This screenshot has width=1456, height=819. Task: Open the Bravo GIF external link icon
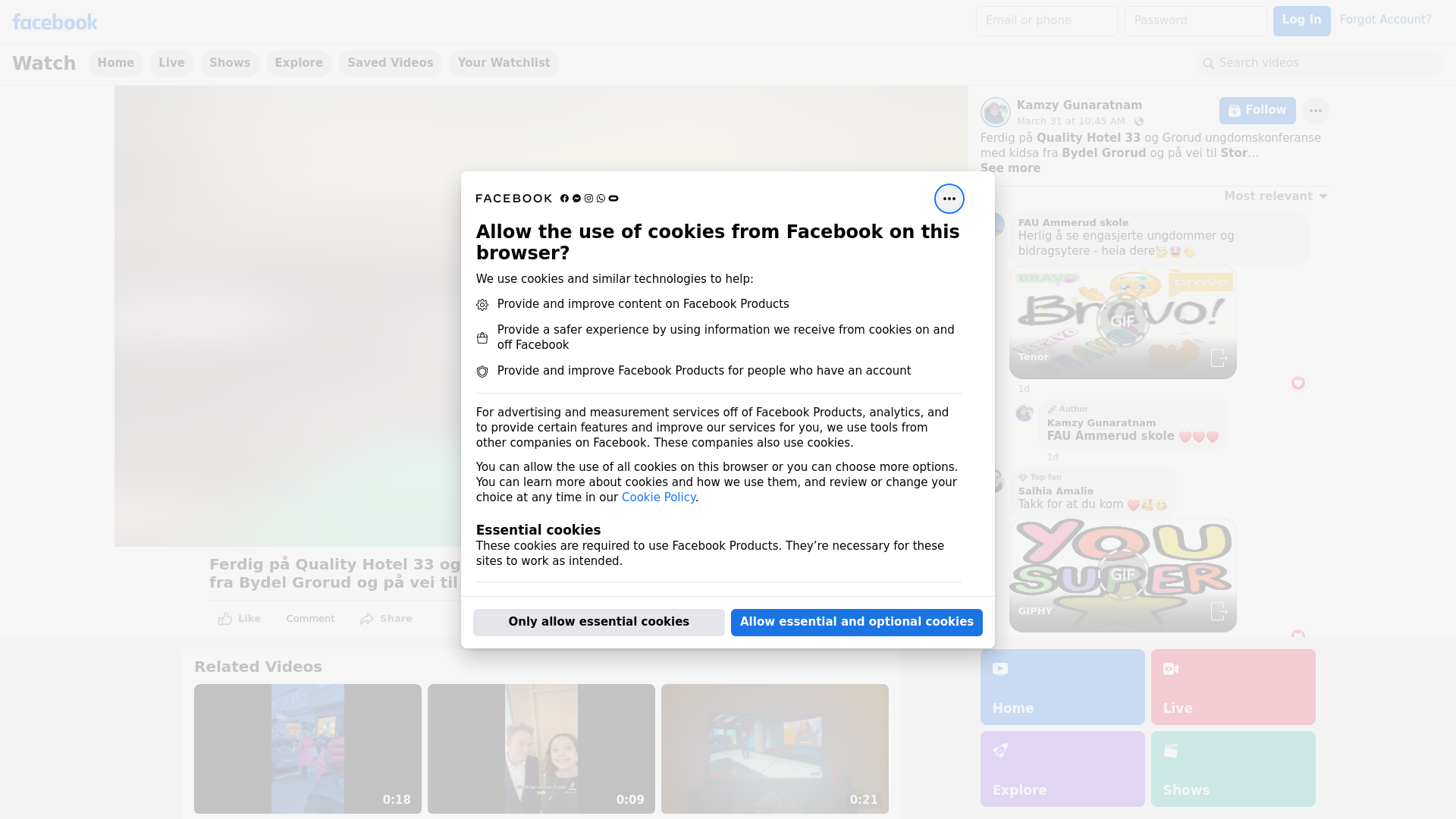point(1218,358)
